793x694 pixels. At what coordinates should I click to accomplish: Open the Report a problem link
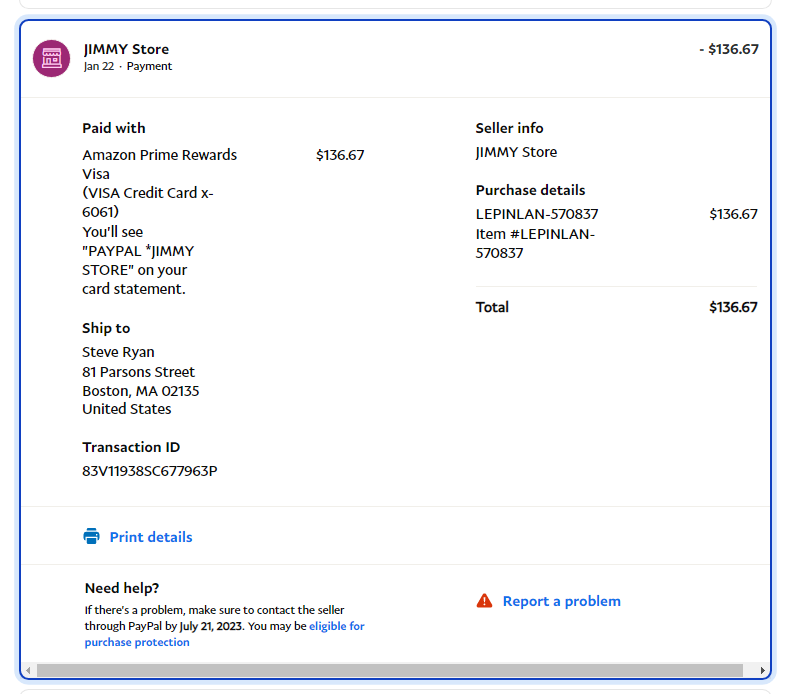tap(561, 601)
